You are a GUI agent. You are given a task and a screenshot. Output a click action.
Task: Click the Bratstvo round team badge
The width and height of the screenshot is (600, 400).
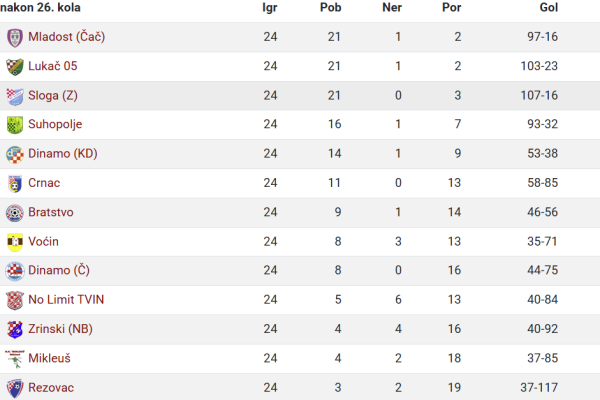click(x=15, y=213)
